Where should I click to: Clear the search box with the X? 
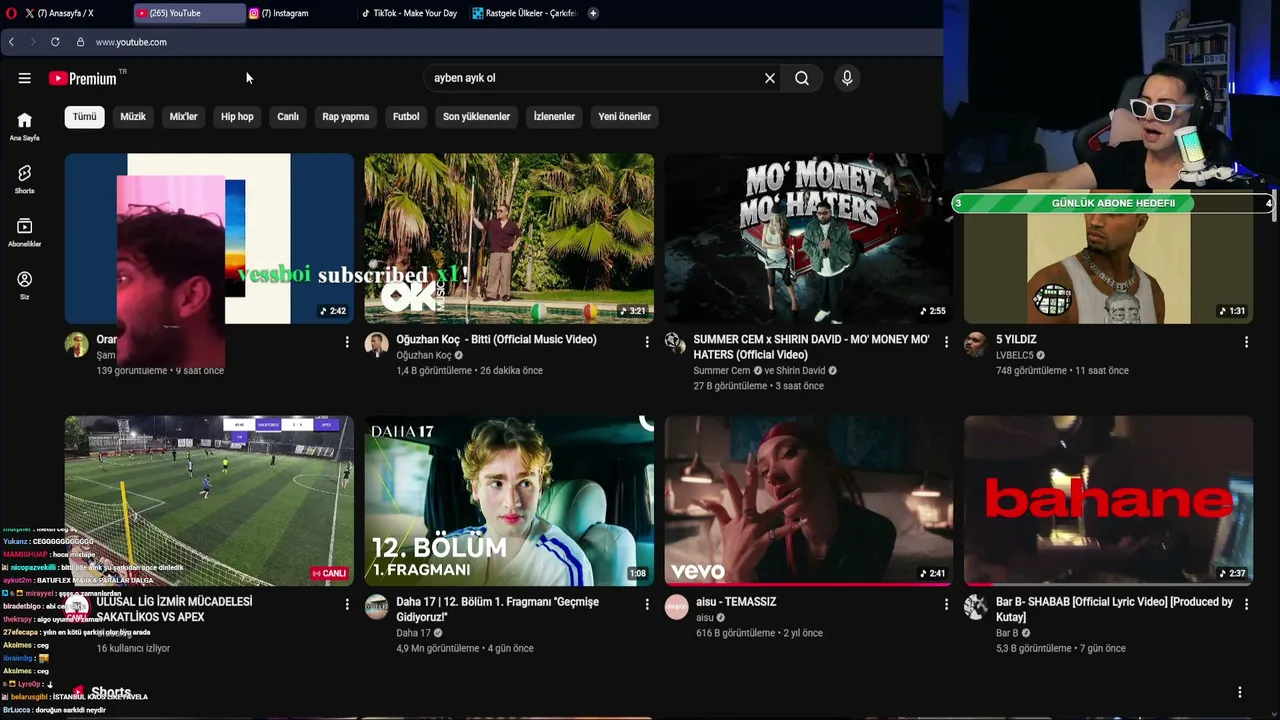[x=770, y=78]
